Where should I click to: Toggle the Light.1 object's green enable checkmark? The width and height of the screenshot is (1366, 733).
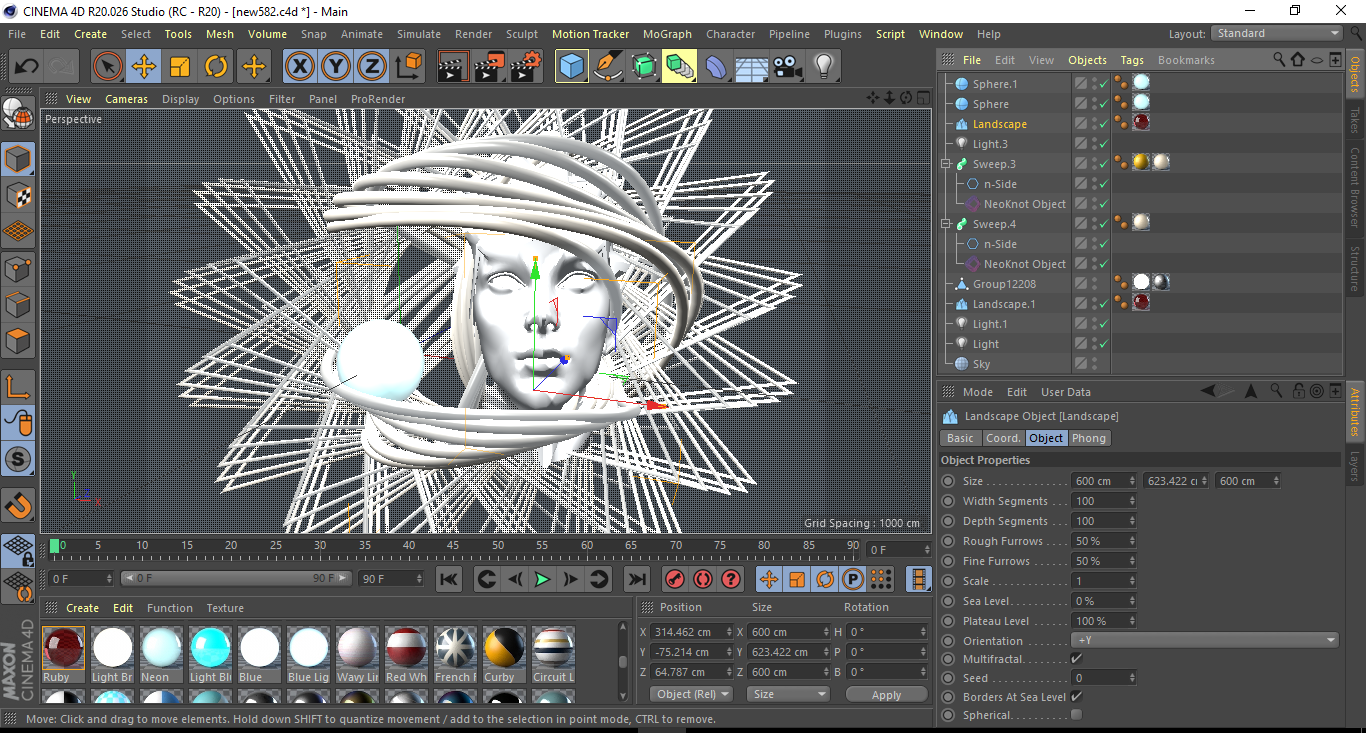click(1103, 324)
